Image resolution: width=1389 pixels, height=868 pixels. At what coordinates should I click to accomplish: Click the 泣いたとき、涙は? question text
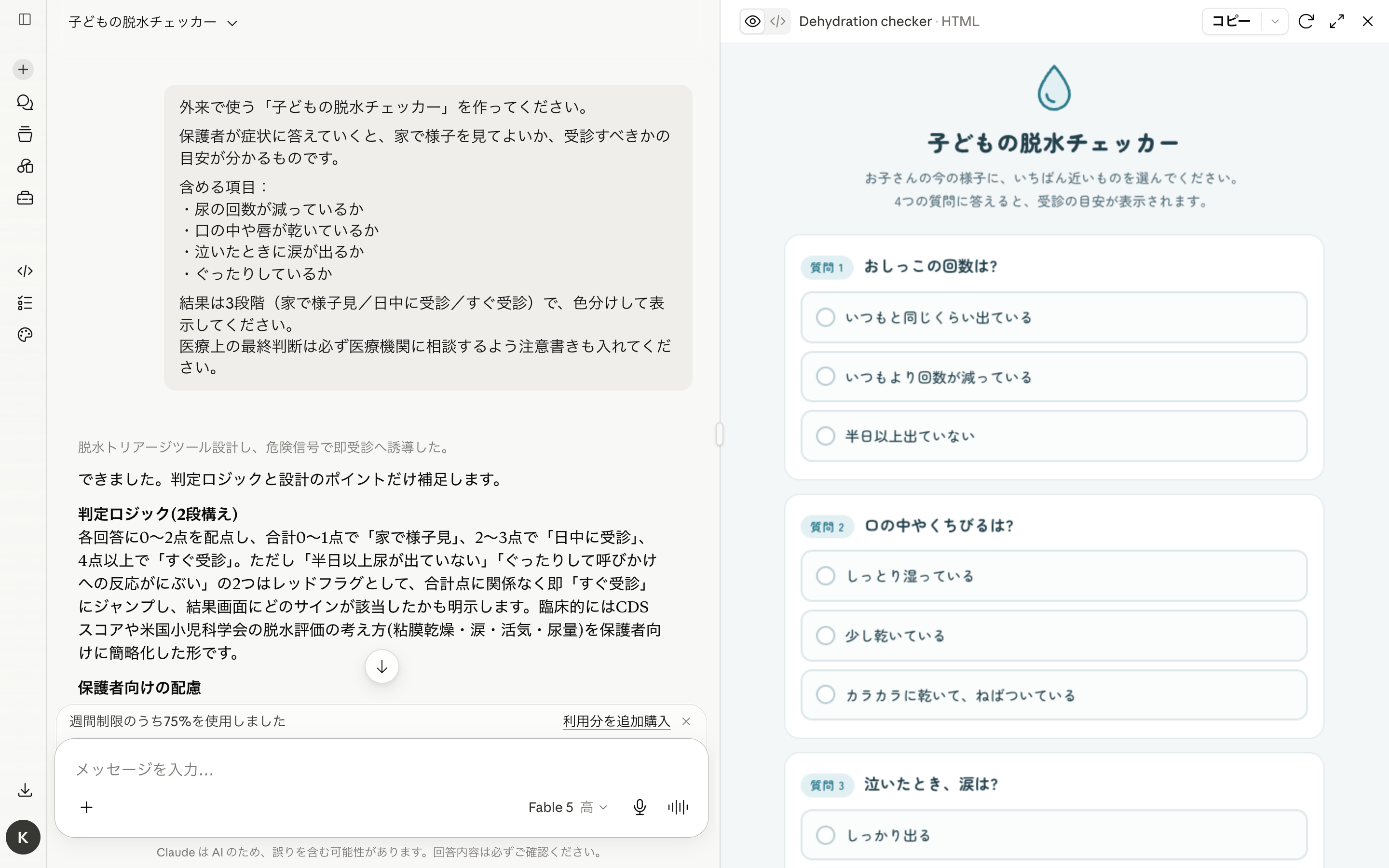click(x=931, y=784)
